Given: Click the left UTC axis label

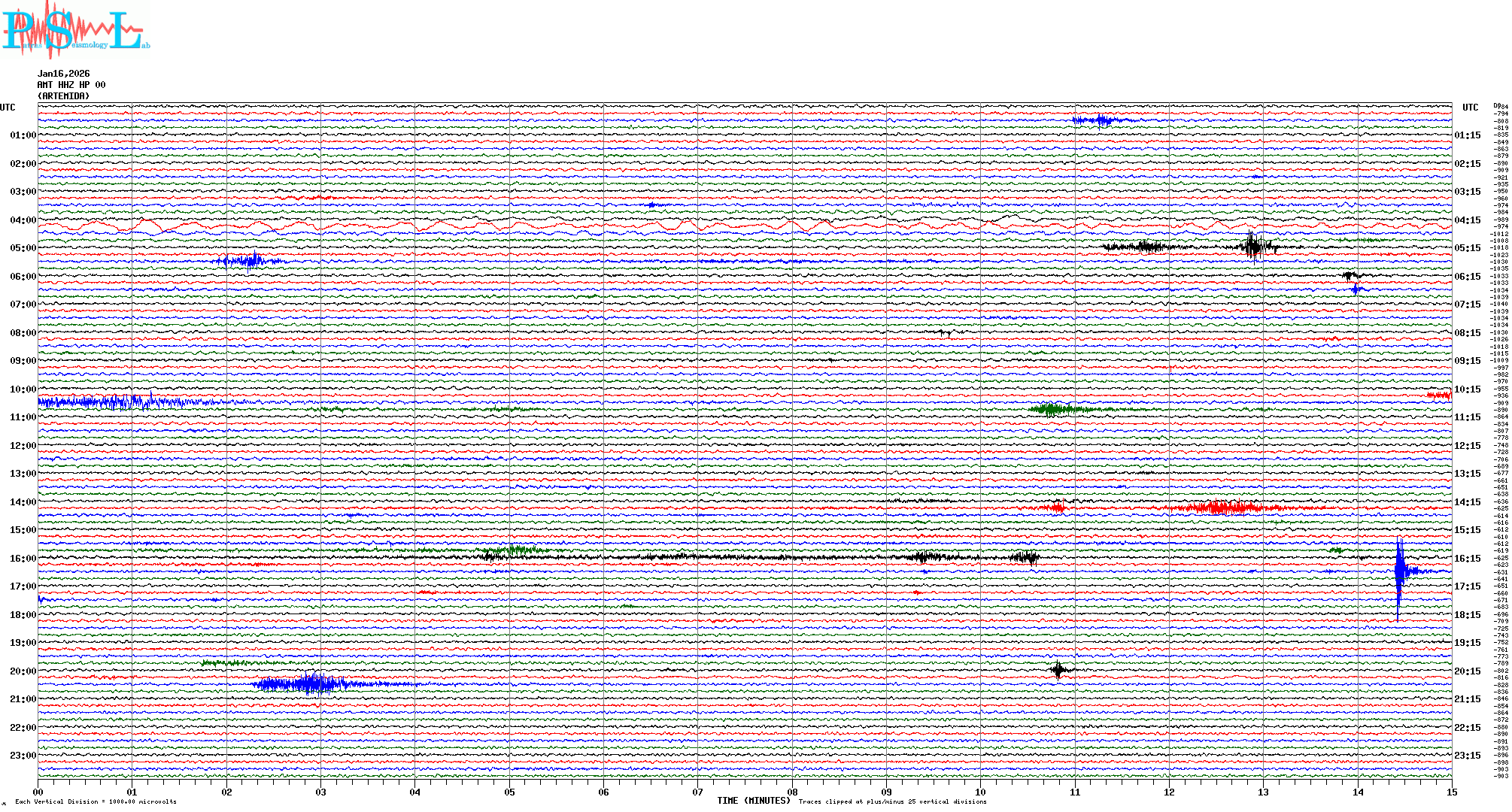Looking at the screenshot, I should [x=8, y=108].
